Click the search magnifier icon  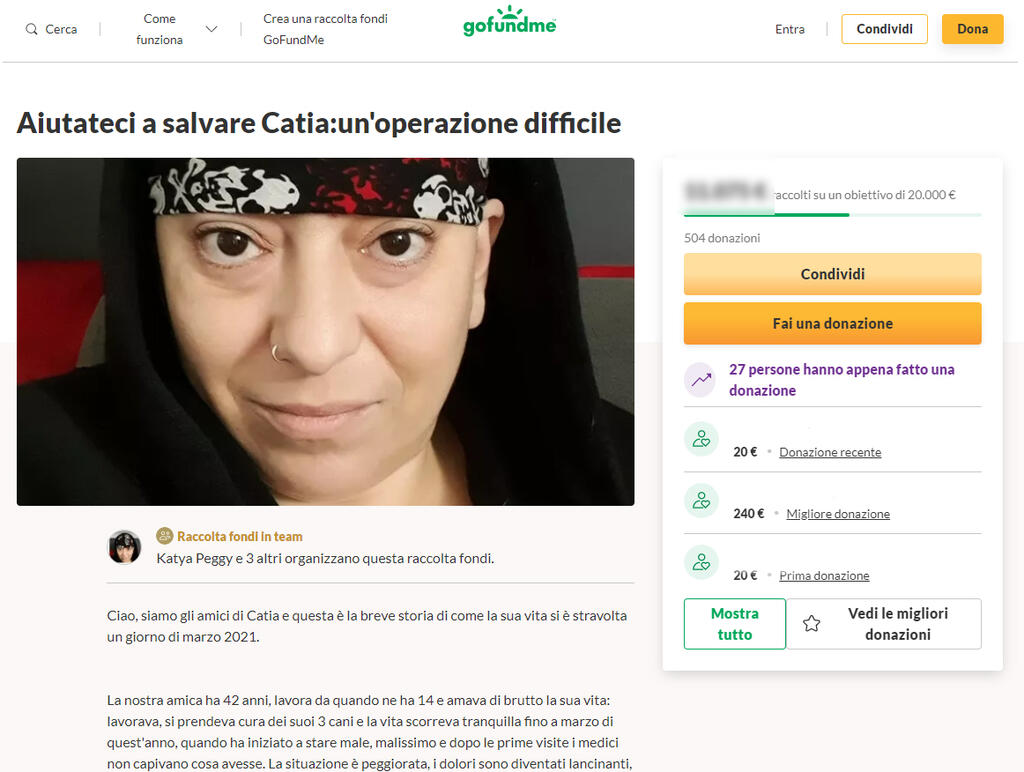coord(31,29)
